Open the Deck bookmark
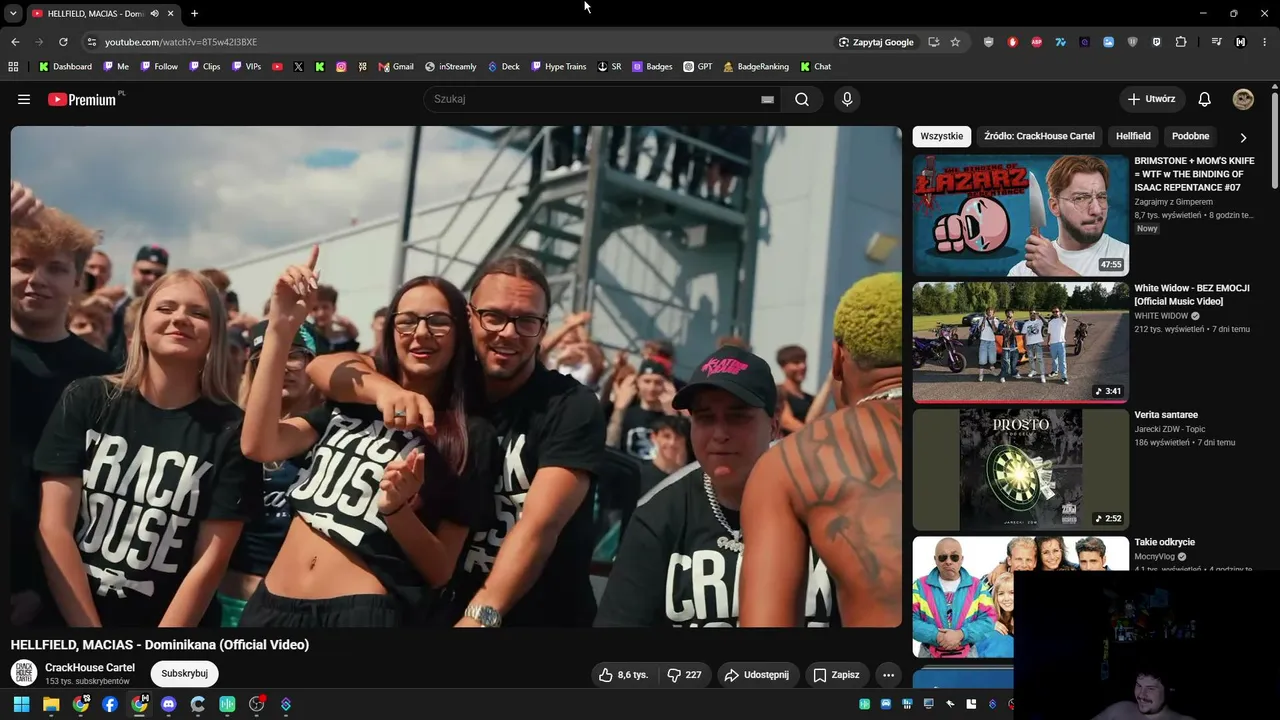 [503, 67]
